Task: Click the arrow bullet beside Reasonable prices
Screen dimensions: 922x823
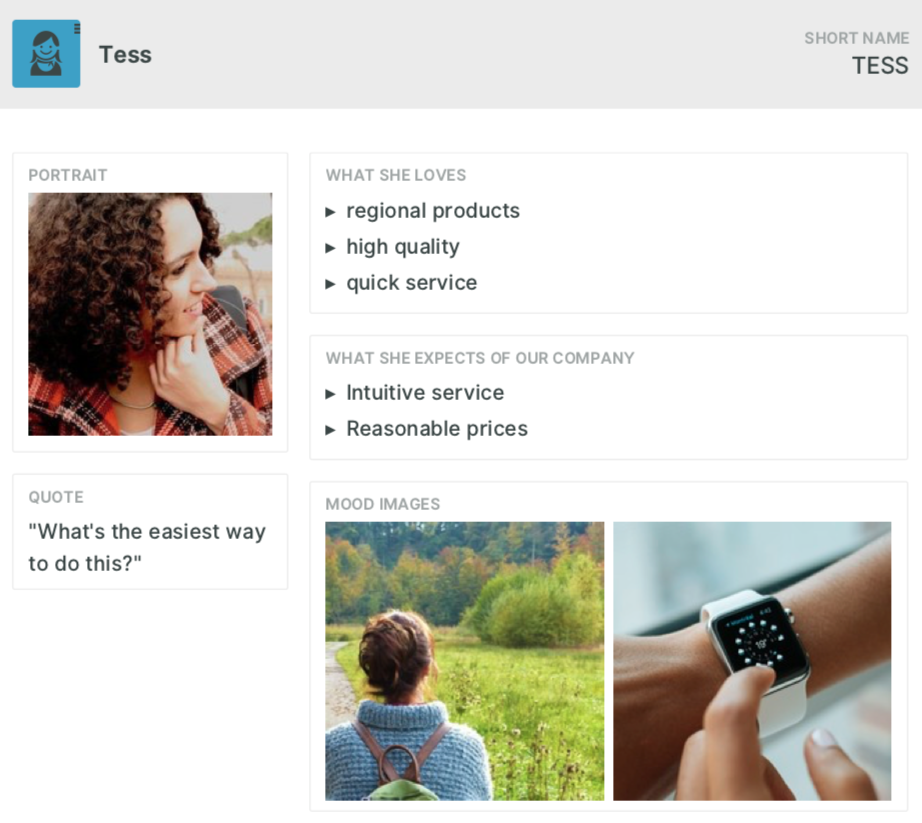Action: click(x=330, y=430)
